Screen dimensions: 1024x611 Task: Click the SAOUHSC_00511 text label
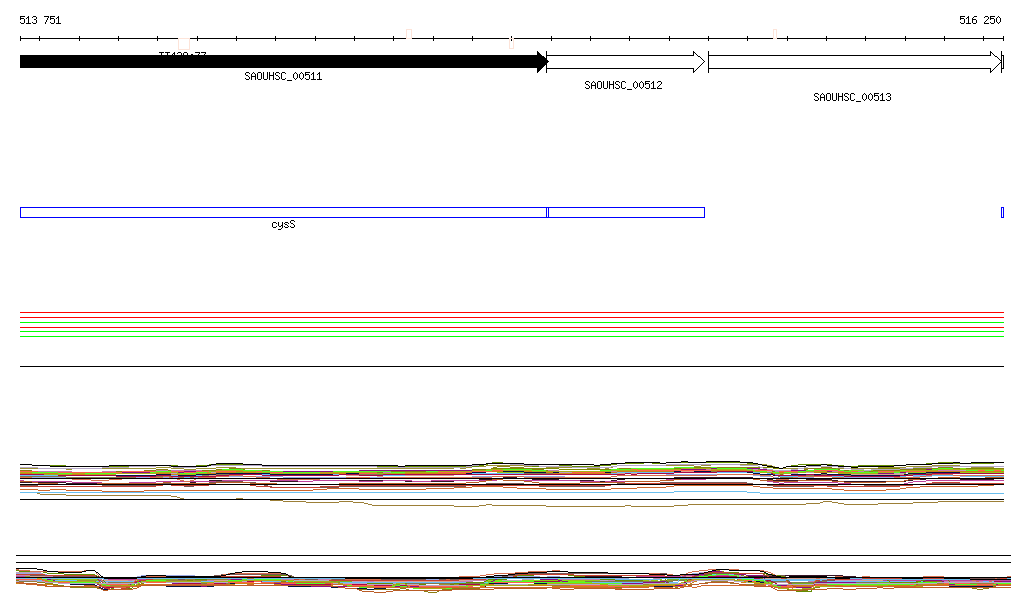pos(283,76)
